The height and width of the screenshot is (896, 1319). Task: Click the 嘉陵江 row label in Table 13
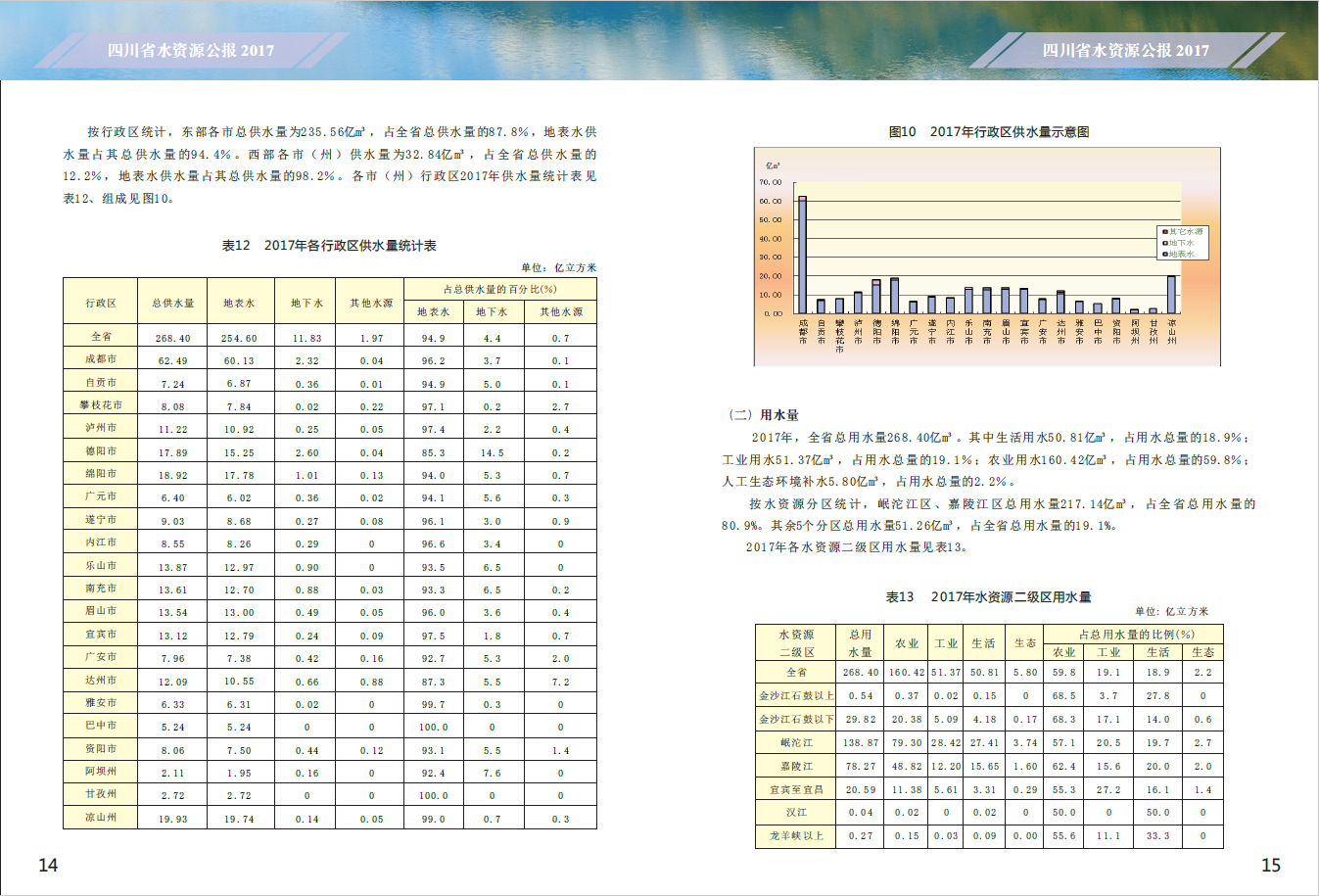point(796,766)
